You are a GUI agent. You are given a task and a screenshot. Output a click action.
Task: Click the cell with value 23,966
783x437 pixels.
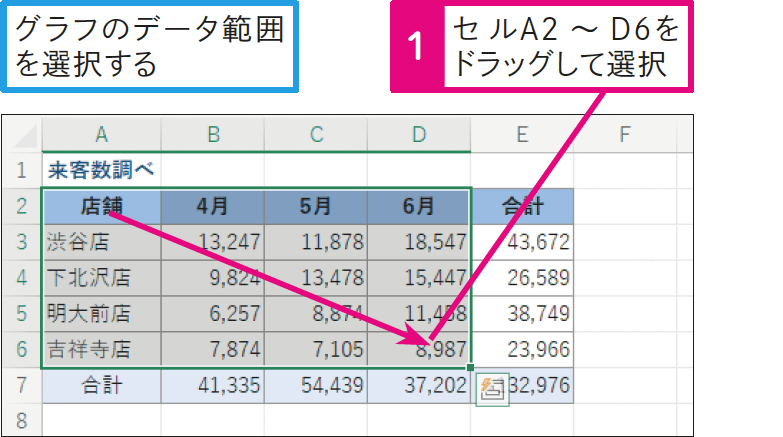coord(522,350)
